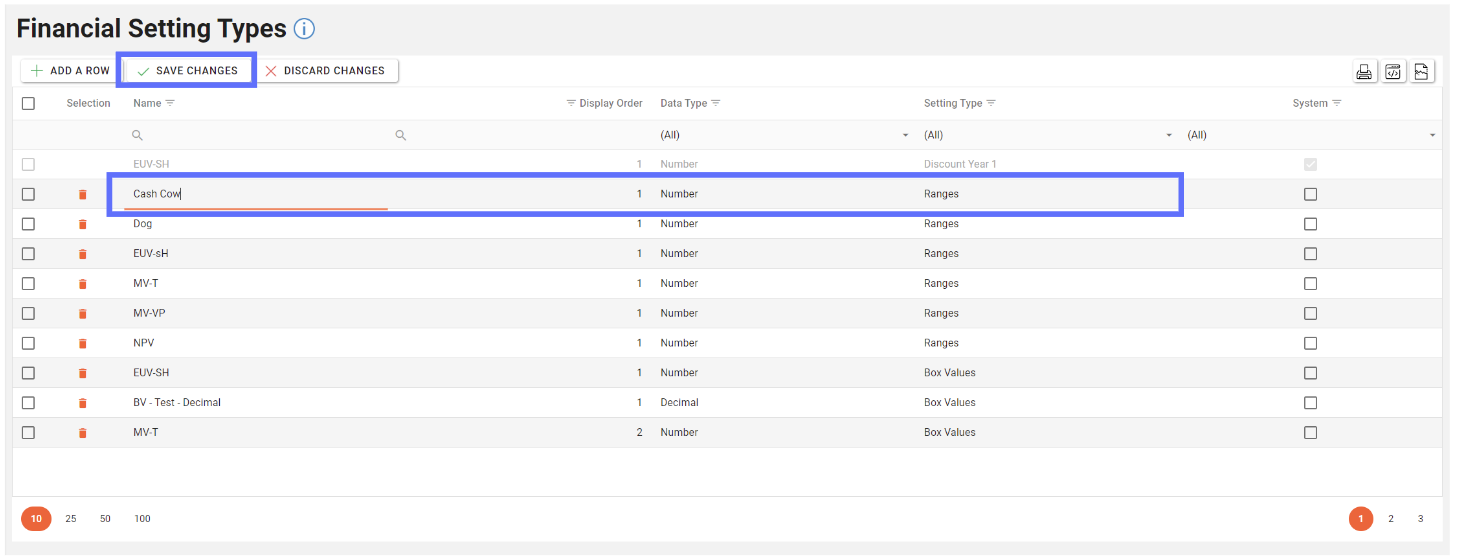Click the Save Changes button

click(187, 71)
